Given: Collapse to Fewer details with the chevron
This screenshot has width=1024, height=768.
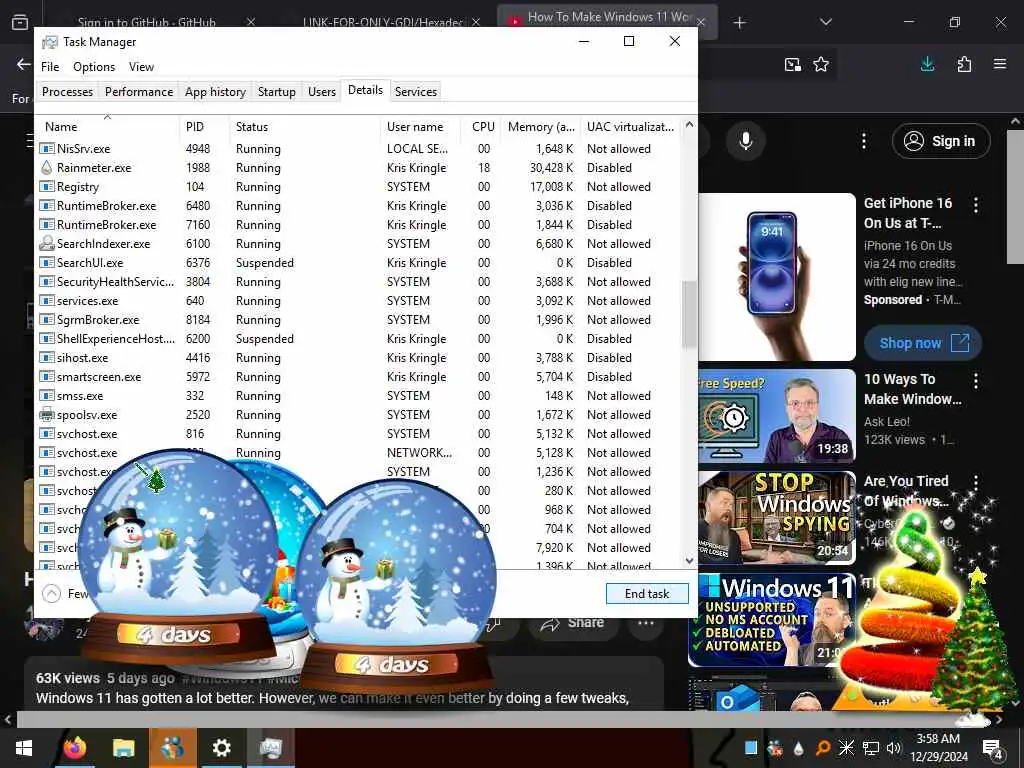Looking at the screenshot, I should [52, 594].
